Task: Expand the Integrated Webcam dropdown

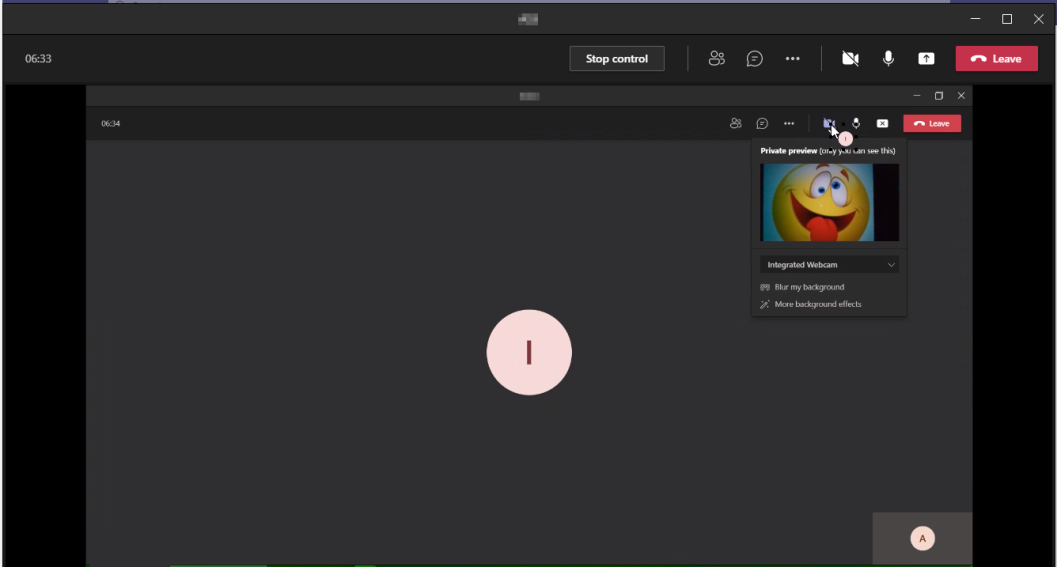Action: click(x=829, y=265)
